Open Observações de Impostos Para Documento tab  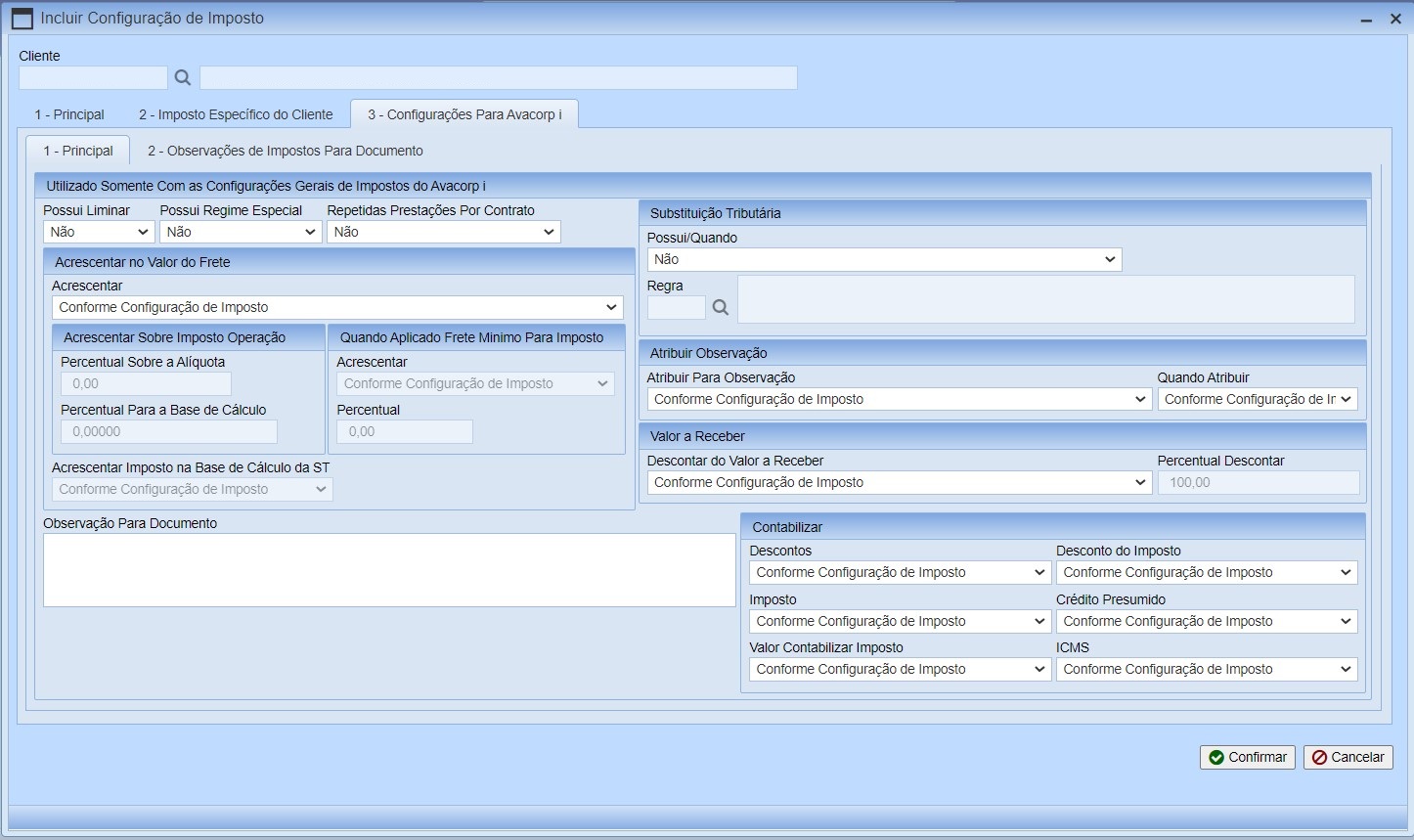point(285,151)
